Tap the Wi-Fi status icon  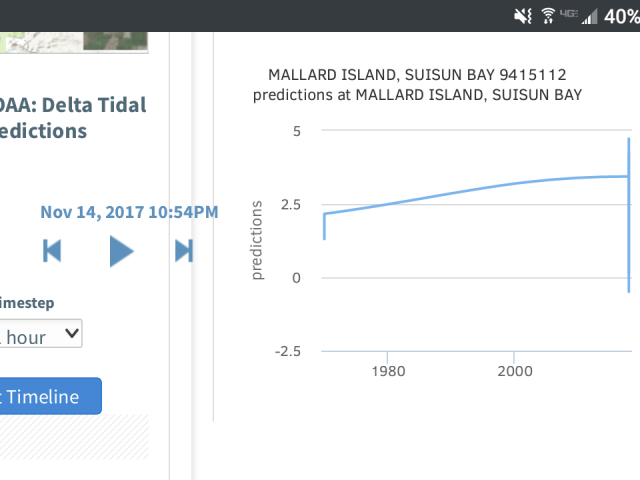(x=548, y=15)
